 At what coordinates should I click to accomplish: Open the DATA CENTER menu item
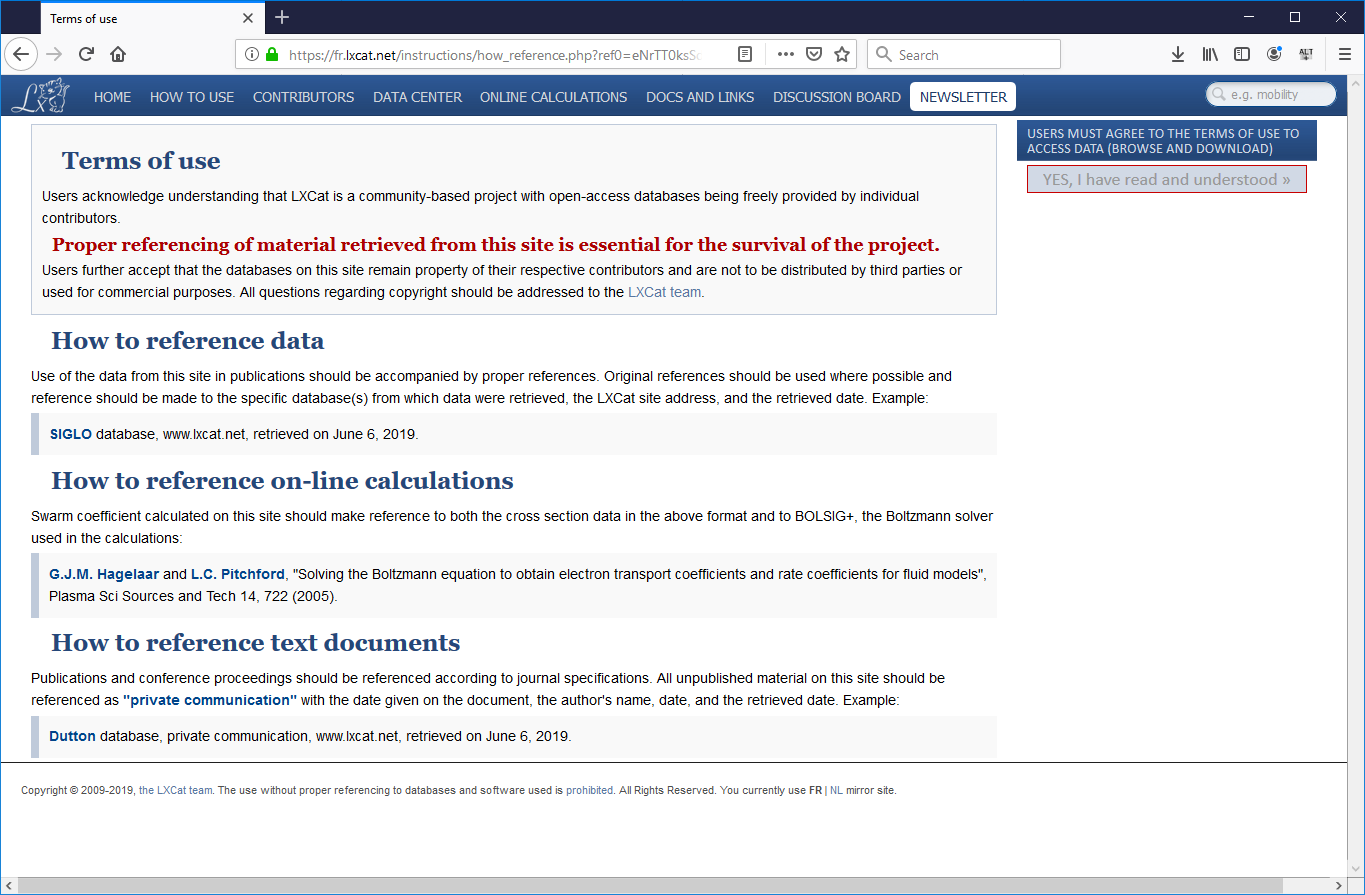click(417, 97)
